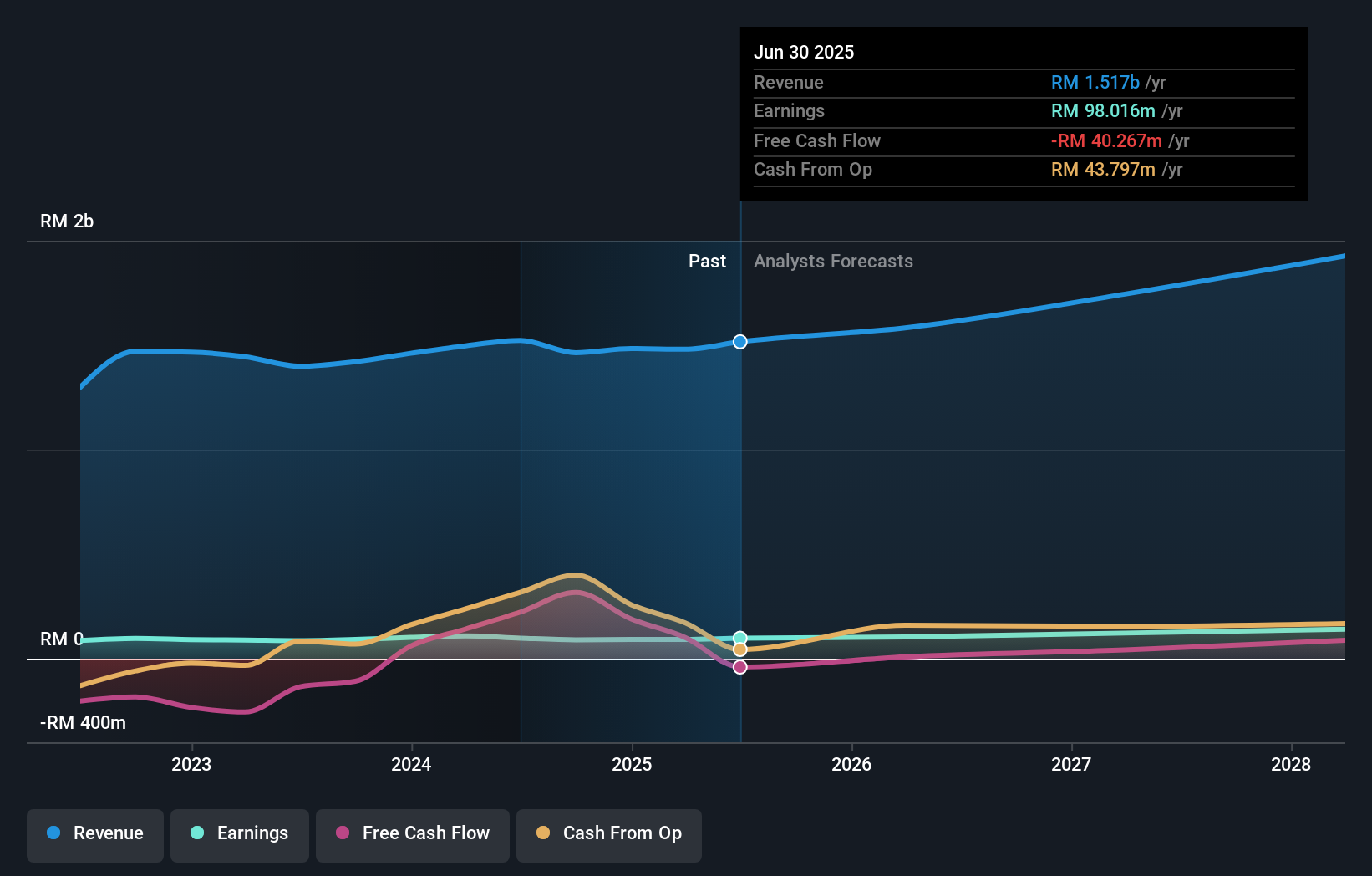Switch to the Past section of the chart
1372x876 pixels.
coord(708,261)
